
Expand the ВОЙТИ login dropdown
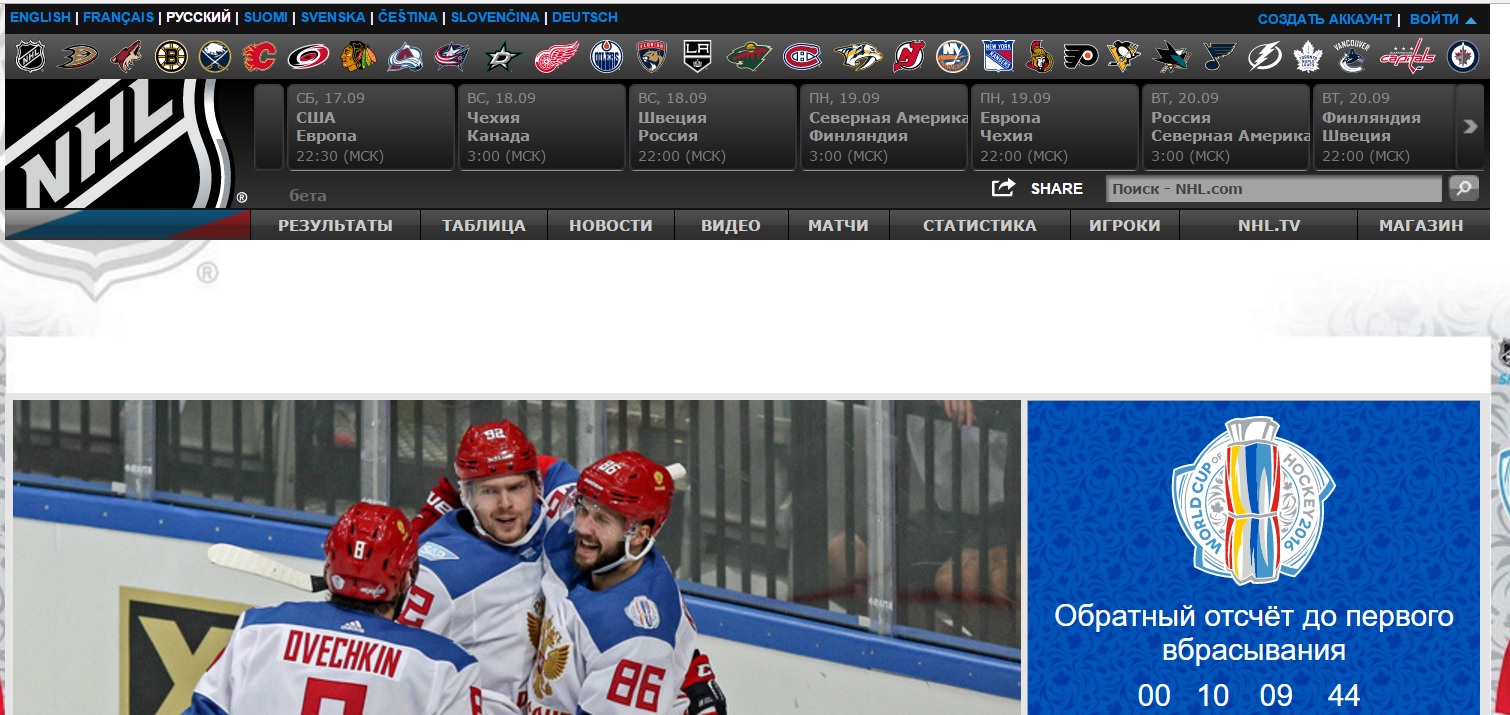(1443, 19)
